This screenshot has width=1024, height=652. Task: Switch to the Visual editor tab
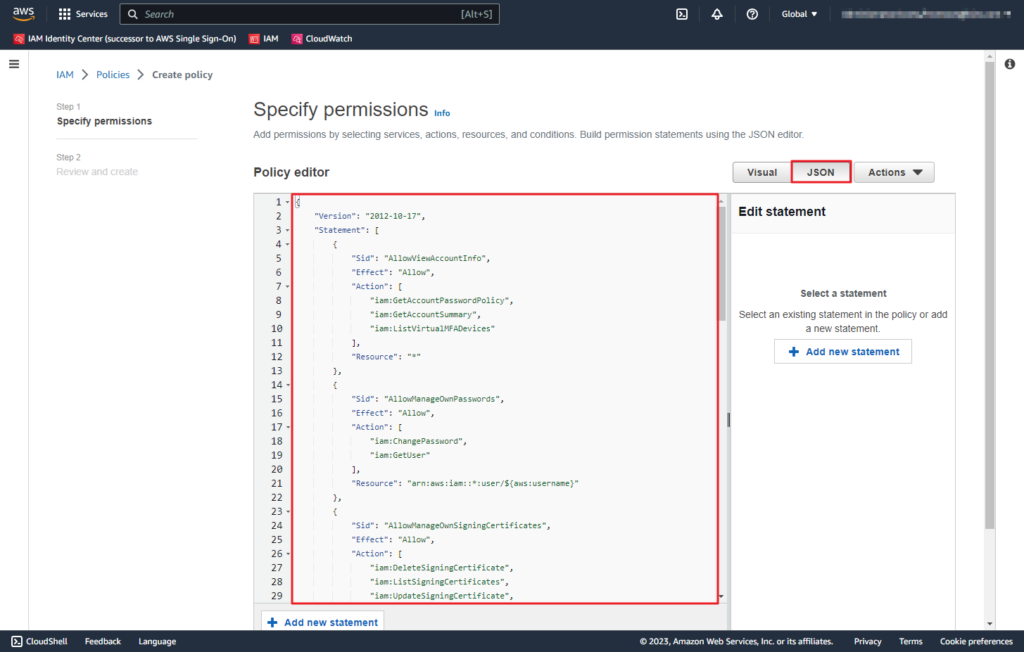click(761, 172)
